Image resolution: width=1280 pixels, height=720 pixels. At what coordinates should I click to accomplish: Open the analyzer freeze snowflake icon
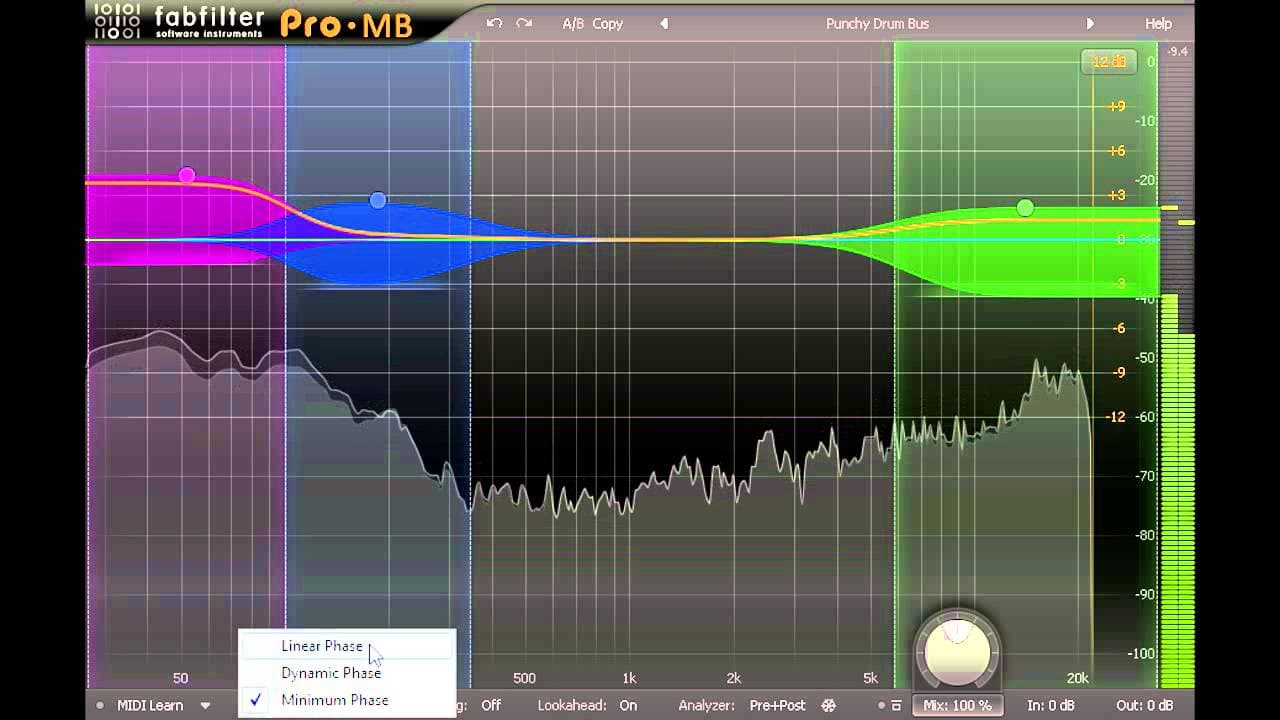(x=828, y=705)
